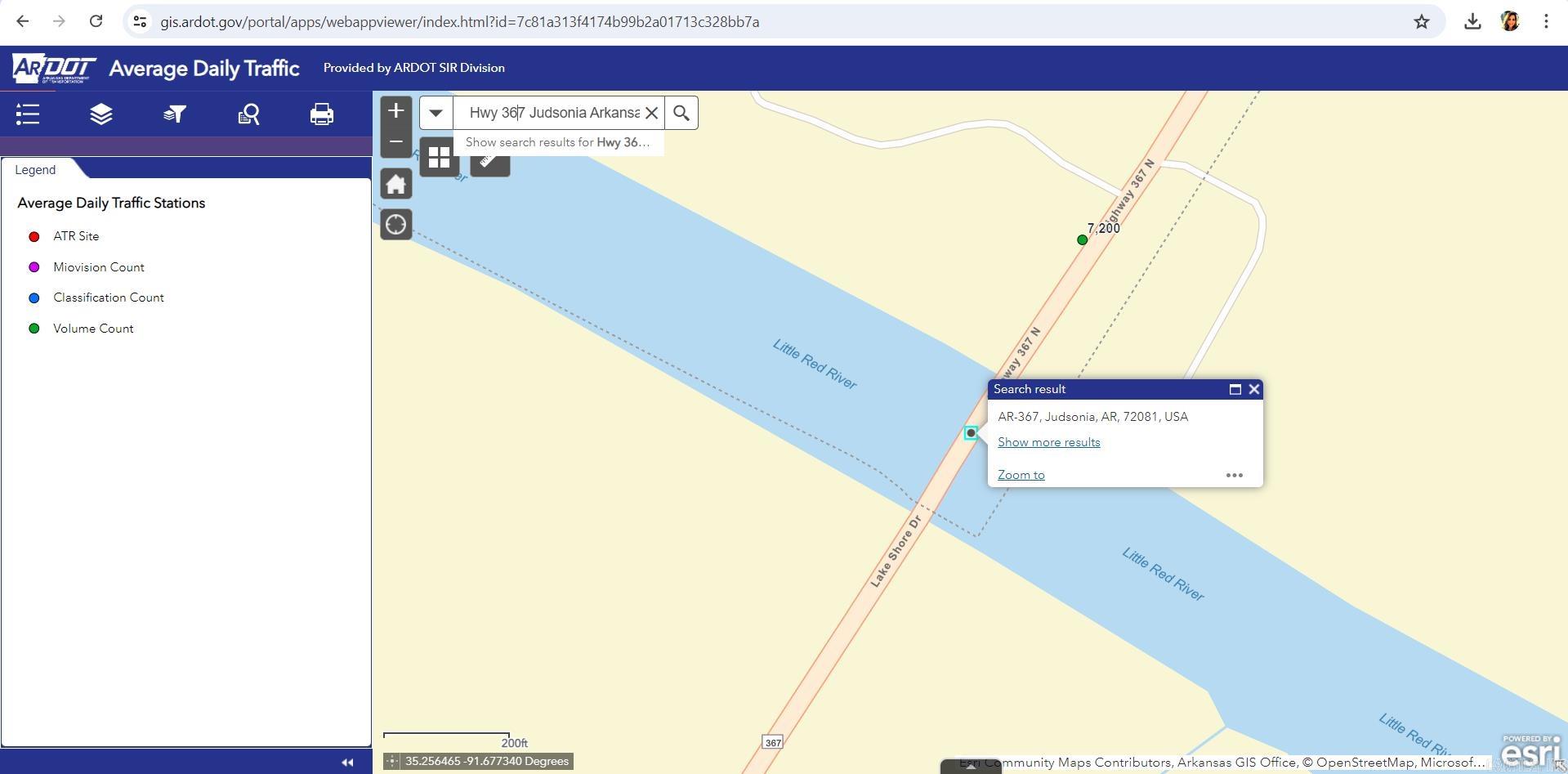Open the basemap gallery grid
This screenshot has width=1568, height=774.
point(439,157)
